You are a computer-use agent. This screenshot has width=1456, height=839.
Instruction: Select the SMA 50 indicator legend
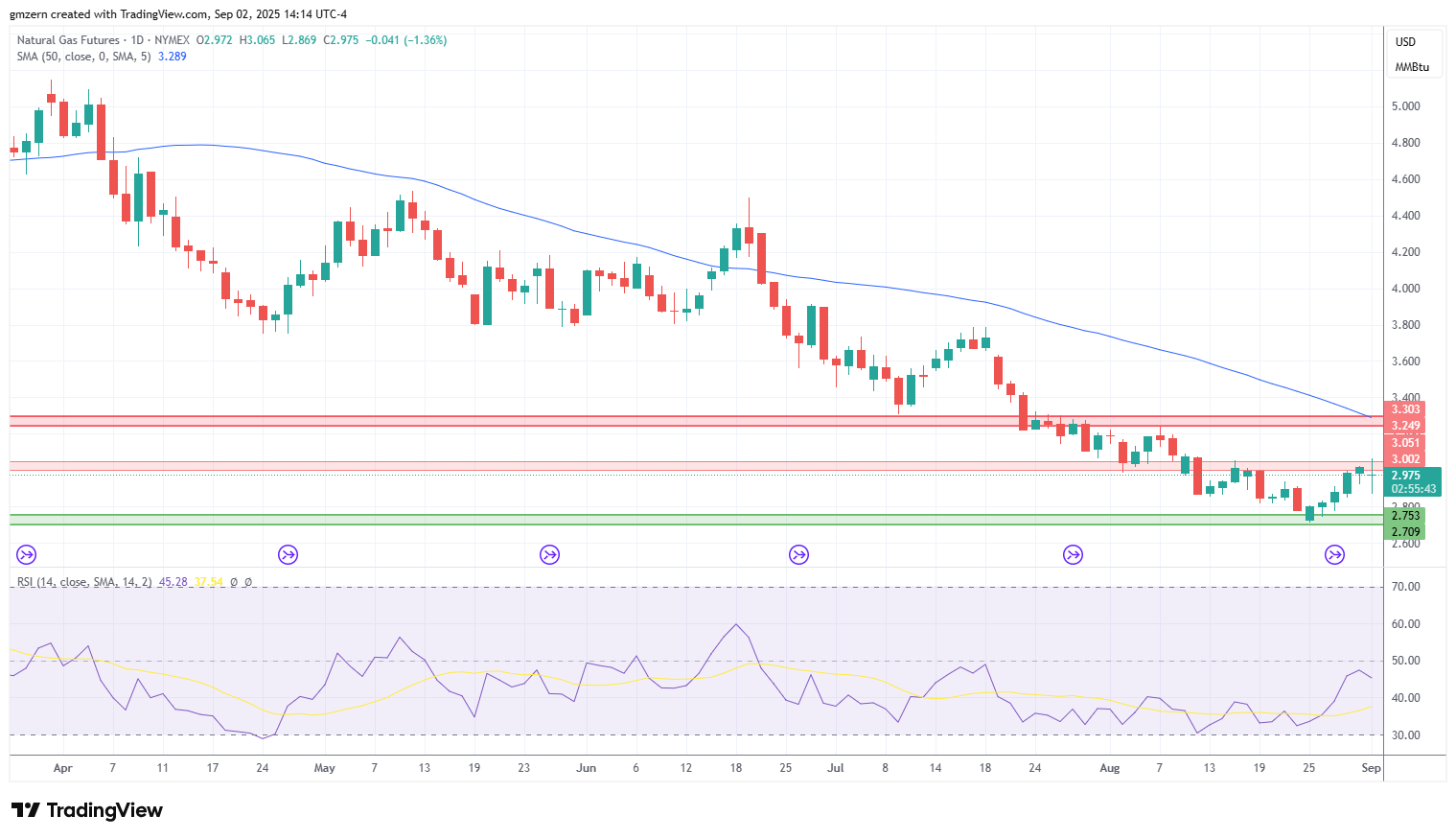click(x=83, y=57)
